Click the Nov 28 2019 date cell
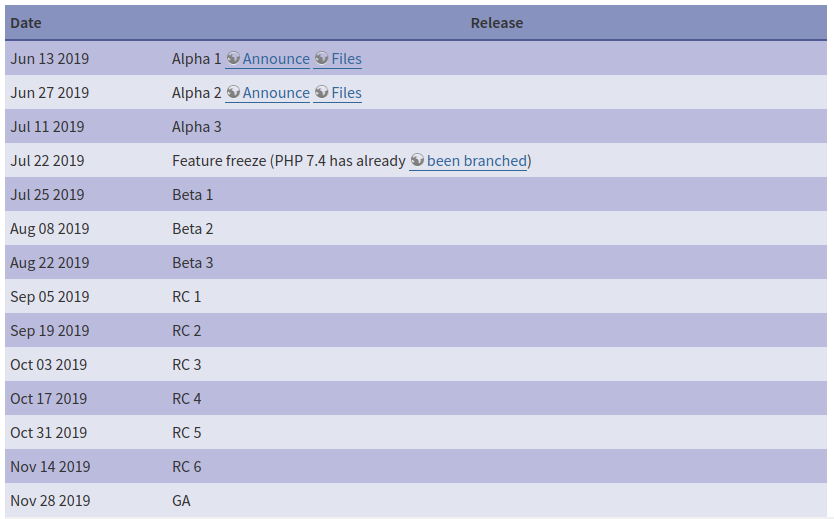This screenshot has width=834, height=519. coord(50,501)
